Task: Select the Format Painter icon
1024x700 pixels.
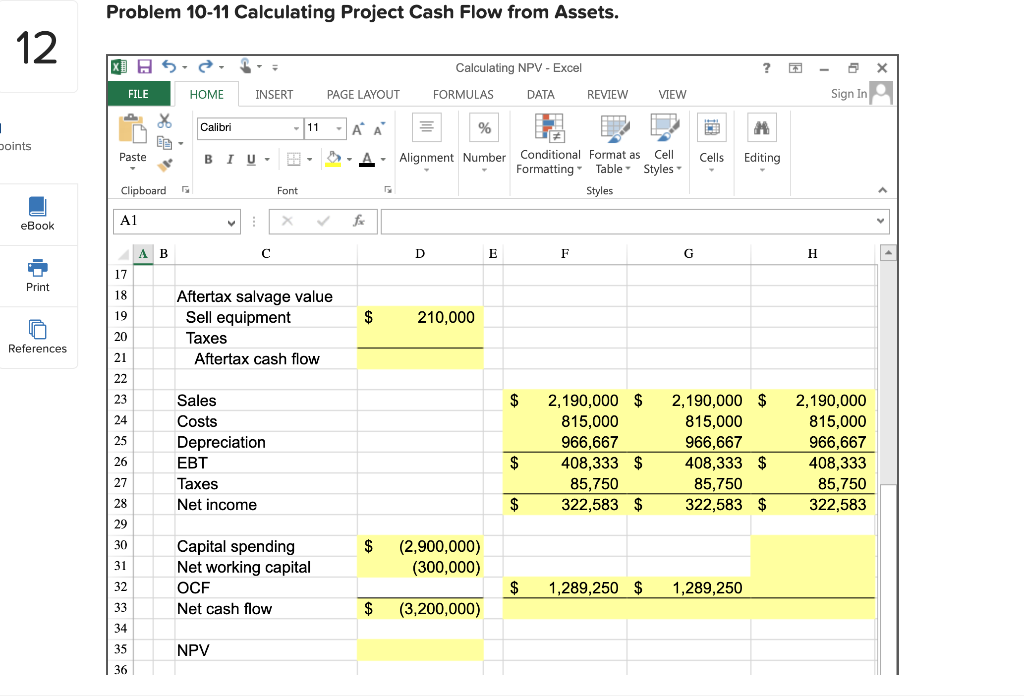Action: point(165,166)
